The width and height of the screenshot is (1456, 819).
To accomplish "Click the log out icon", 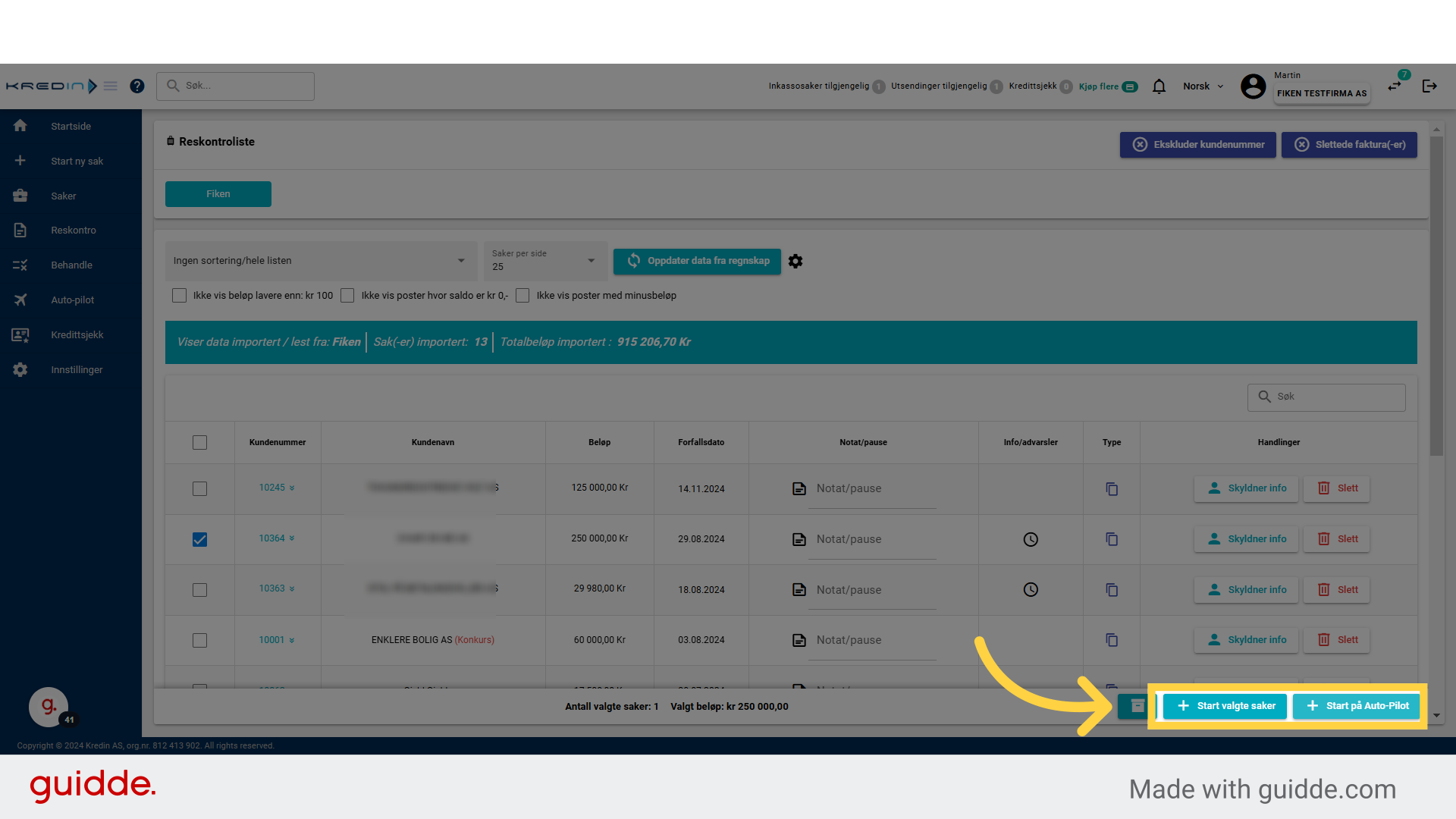I will point(1429,86).
